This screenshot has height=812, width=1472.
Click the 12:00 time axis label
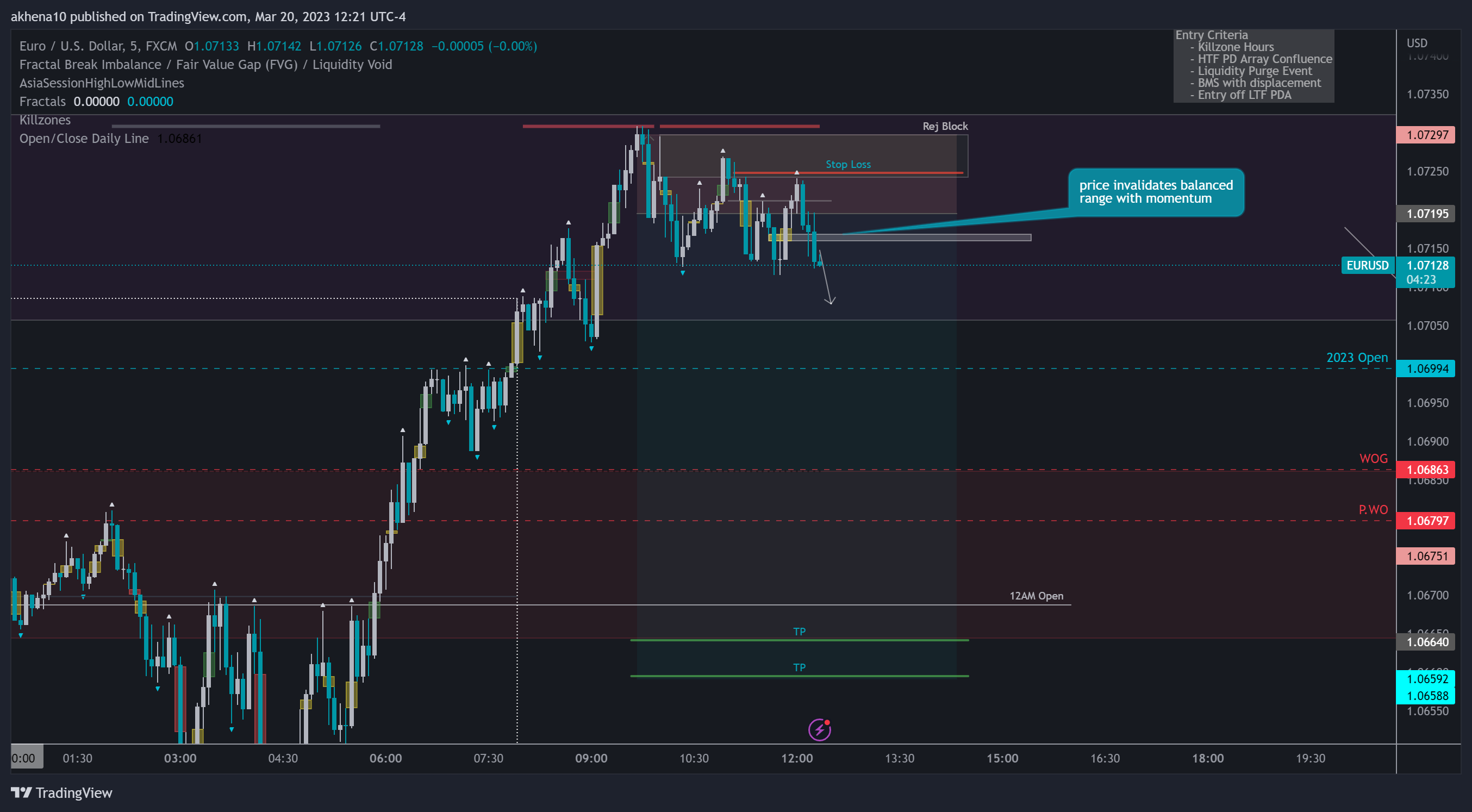coord(796,758)
